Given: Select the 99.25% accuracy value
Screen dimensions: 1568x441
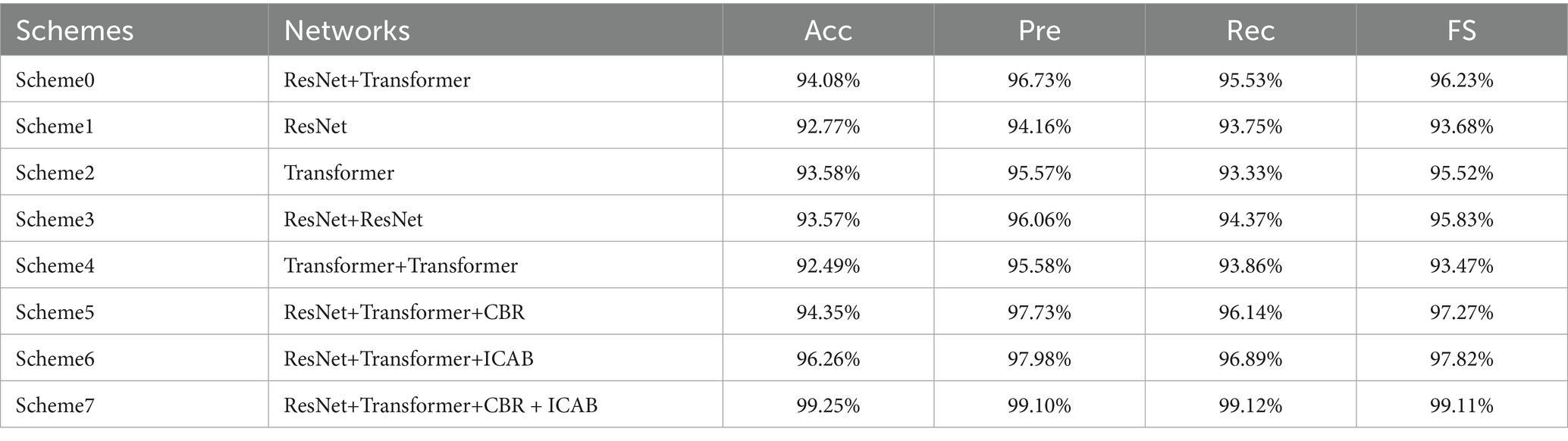Looking at the screenshot, I should tap(828, 405).
